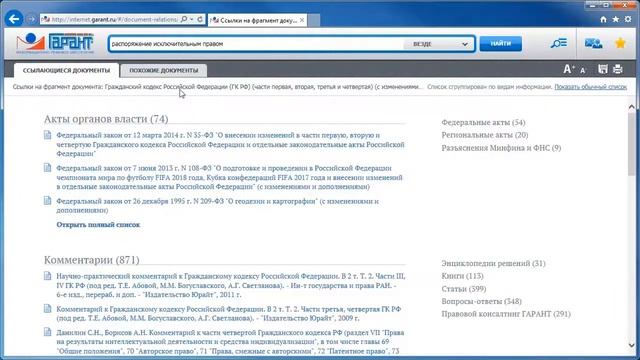Click document icon beside Комментарий к Гражданскому кодексу

coord(48,309)
